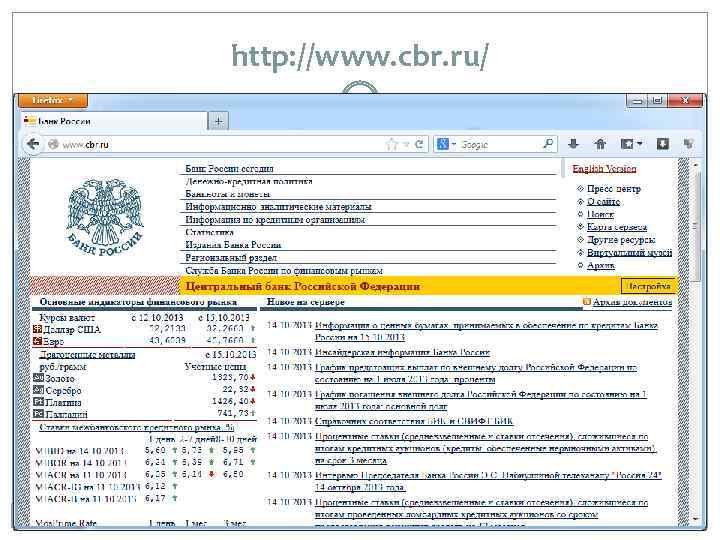Go to Firefox Home page icon
Image resolution: width=720 pixels, height=540 pixels.
click(x=600, y=144)
